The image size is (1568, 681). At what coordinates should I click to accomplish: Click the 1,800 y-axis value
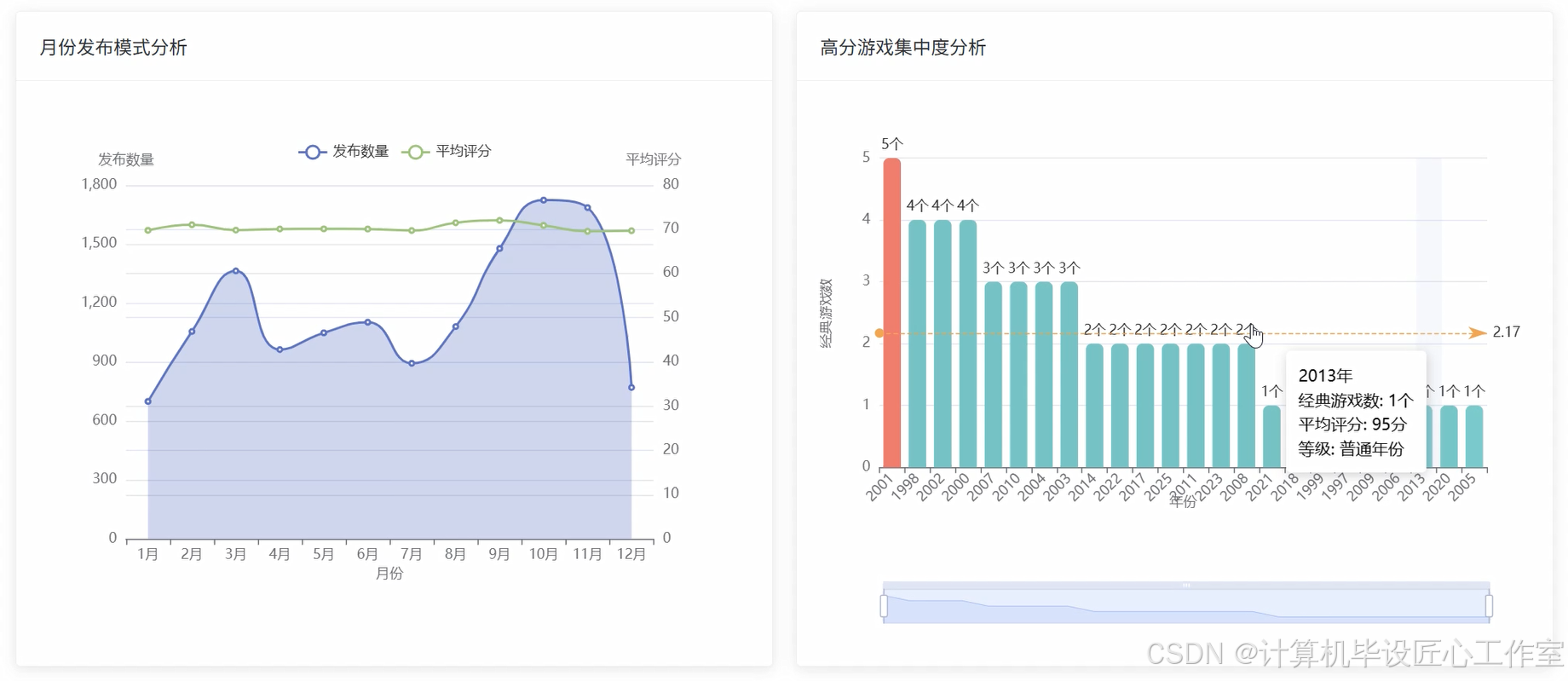99,184
